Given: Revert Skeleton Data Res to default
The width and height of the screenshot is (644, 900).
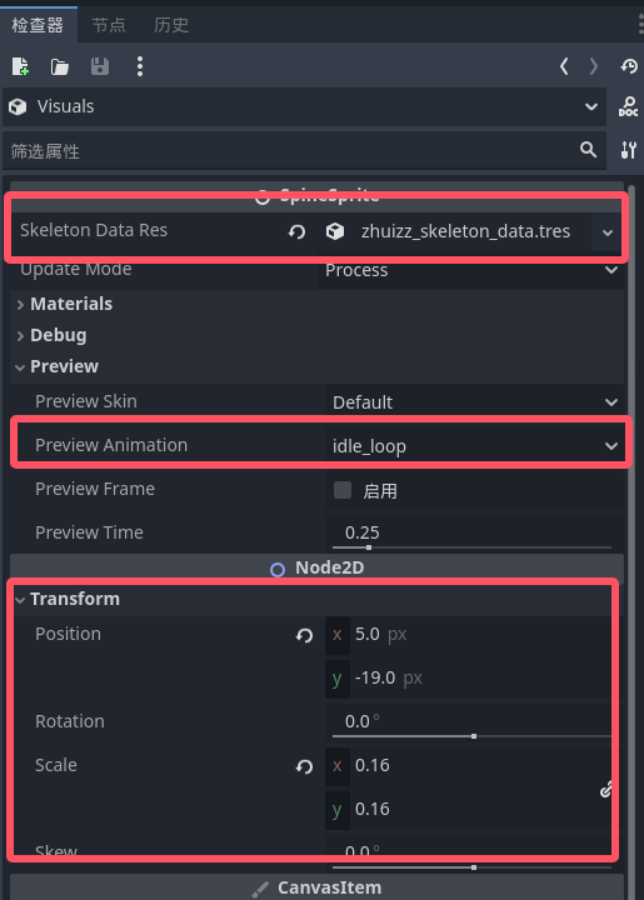Looking at the screenshot, I should click(x=297, y=232).
